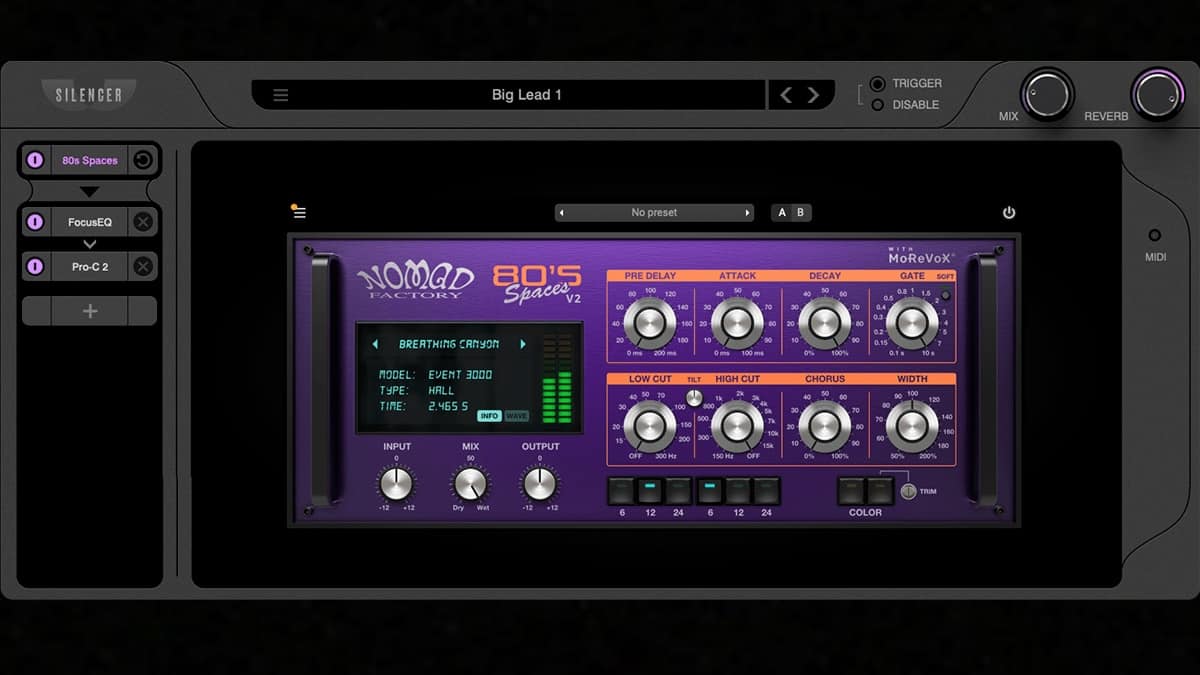The image size is (1200, 675).
Task: Click the DECAY knob
Action: pos(824,322)
